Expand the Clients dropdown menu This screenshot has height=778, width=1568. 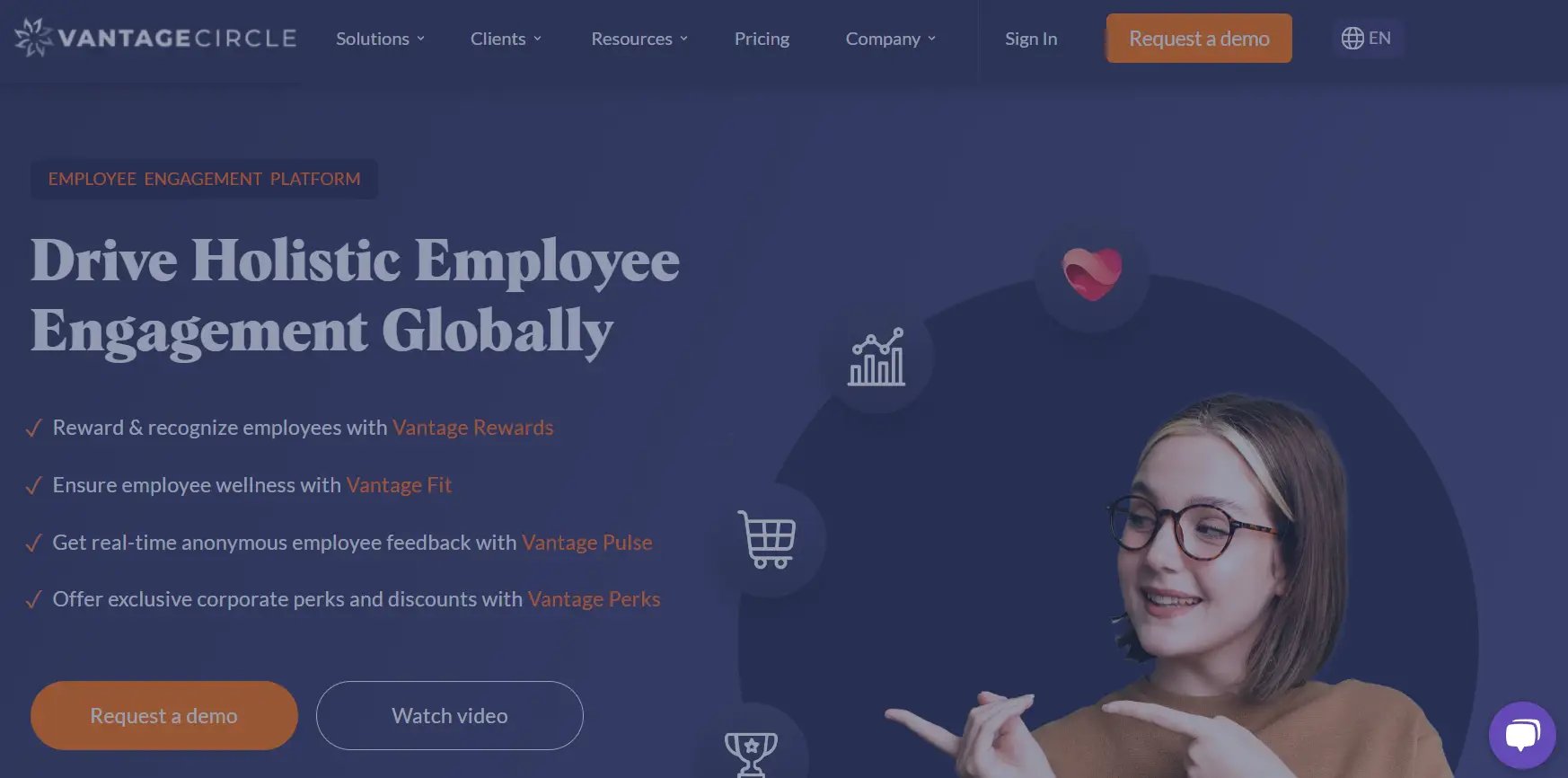click(x=507, y=39)
